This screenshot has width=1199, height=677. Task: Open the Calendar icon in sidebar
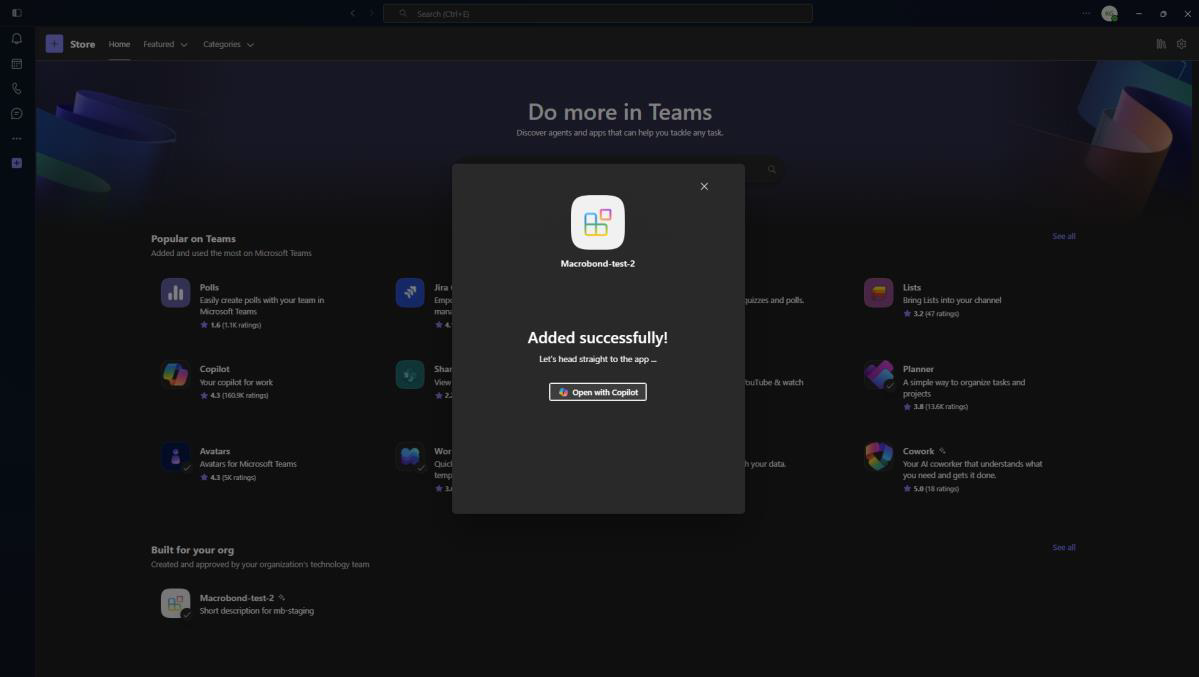point(17,64)
